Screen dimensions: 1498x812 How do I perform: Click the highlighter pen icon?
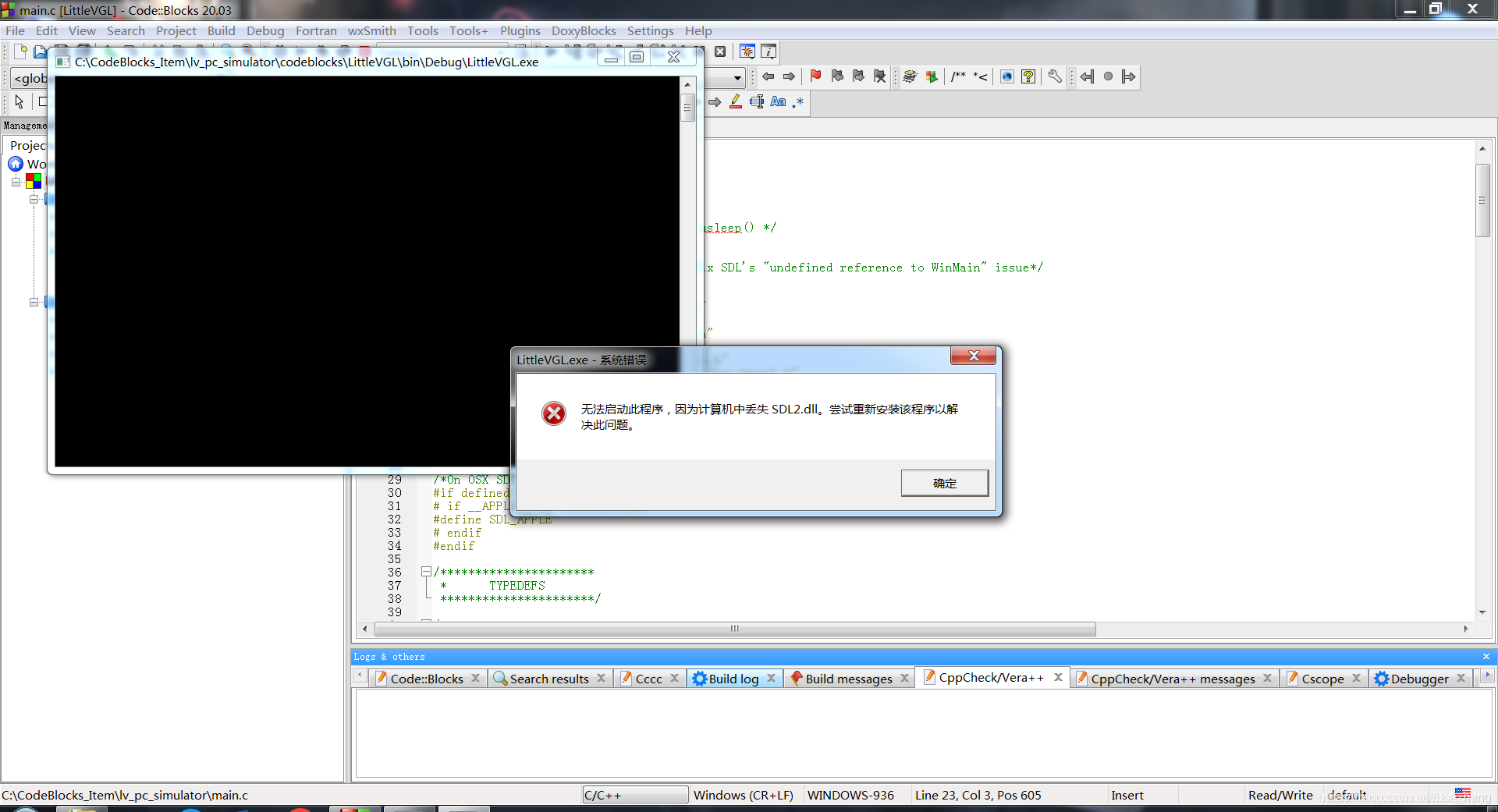point(735,101)
